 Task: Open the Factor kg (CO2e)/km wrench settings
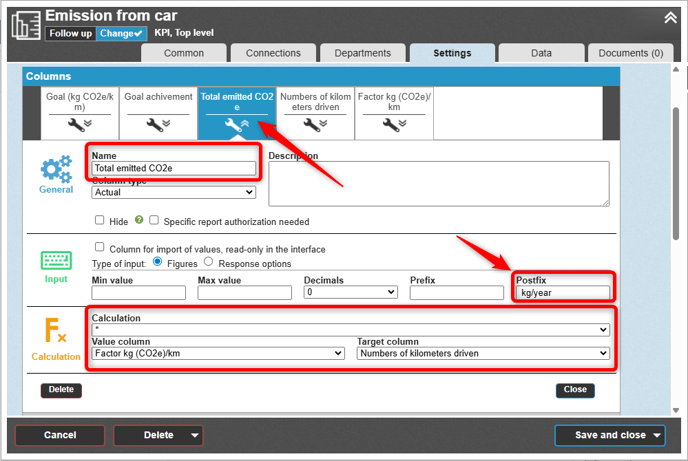tap(393, 125)
